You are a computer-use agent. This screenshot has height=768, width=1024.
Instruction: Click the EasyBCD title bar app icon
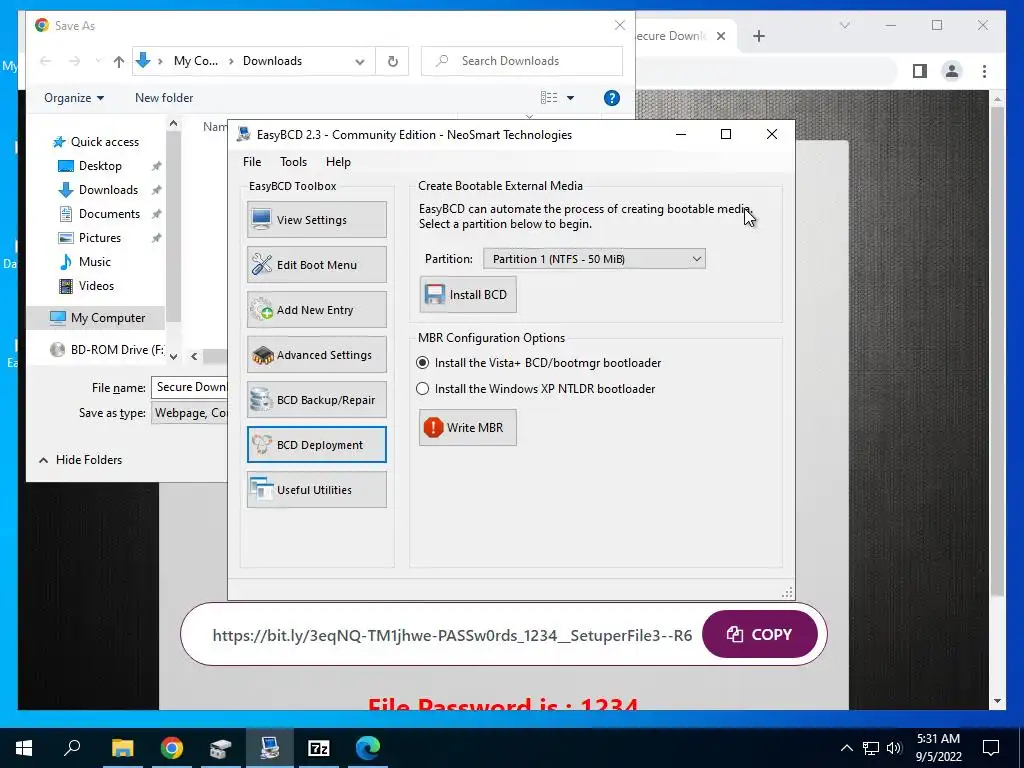coord(244,135)
